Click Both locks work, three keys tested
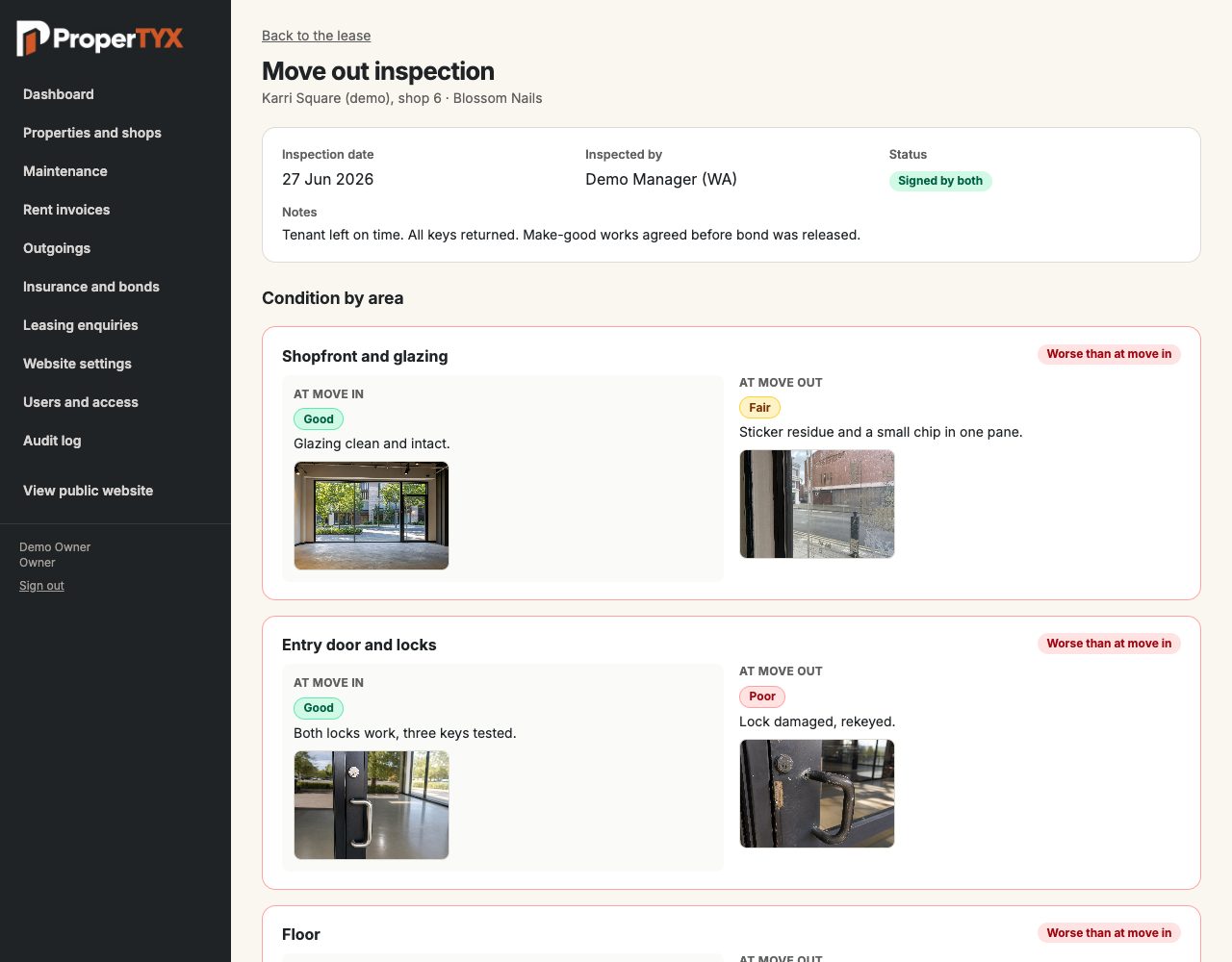 coord(405,733)
